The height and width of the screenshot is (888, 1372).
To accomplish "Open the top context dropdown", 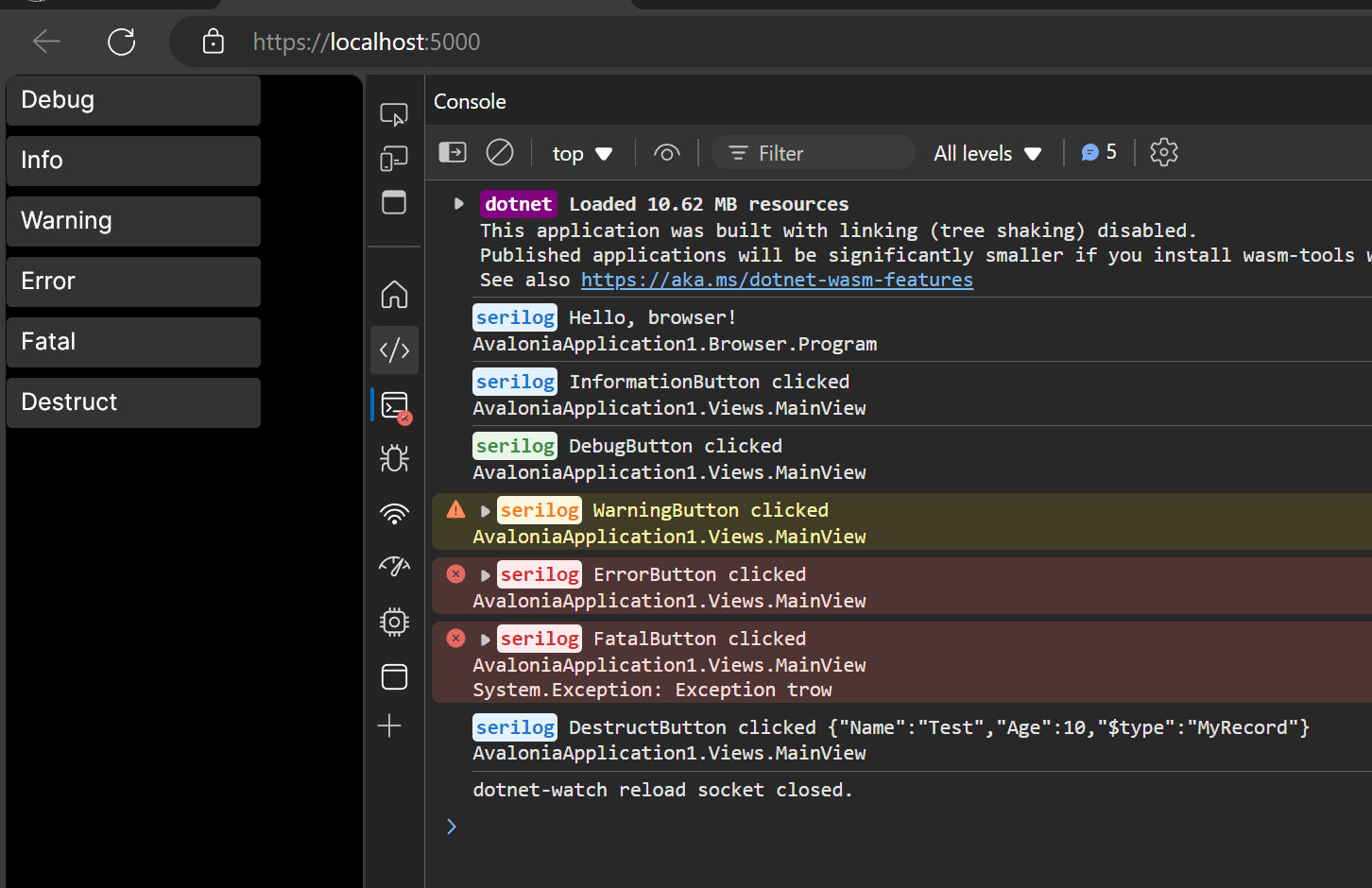I will coord(582,153).
